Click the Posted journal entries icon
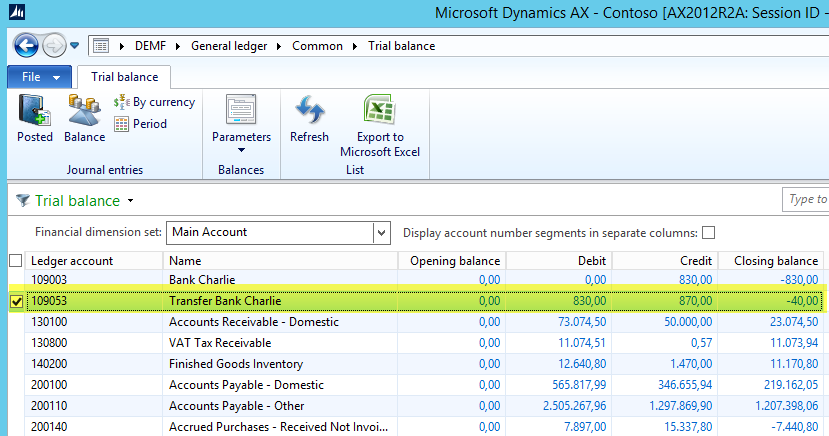829x436 pixels. [x=34, y=112]
